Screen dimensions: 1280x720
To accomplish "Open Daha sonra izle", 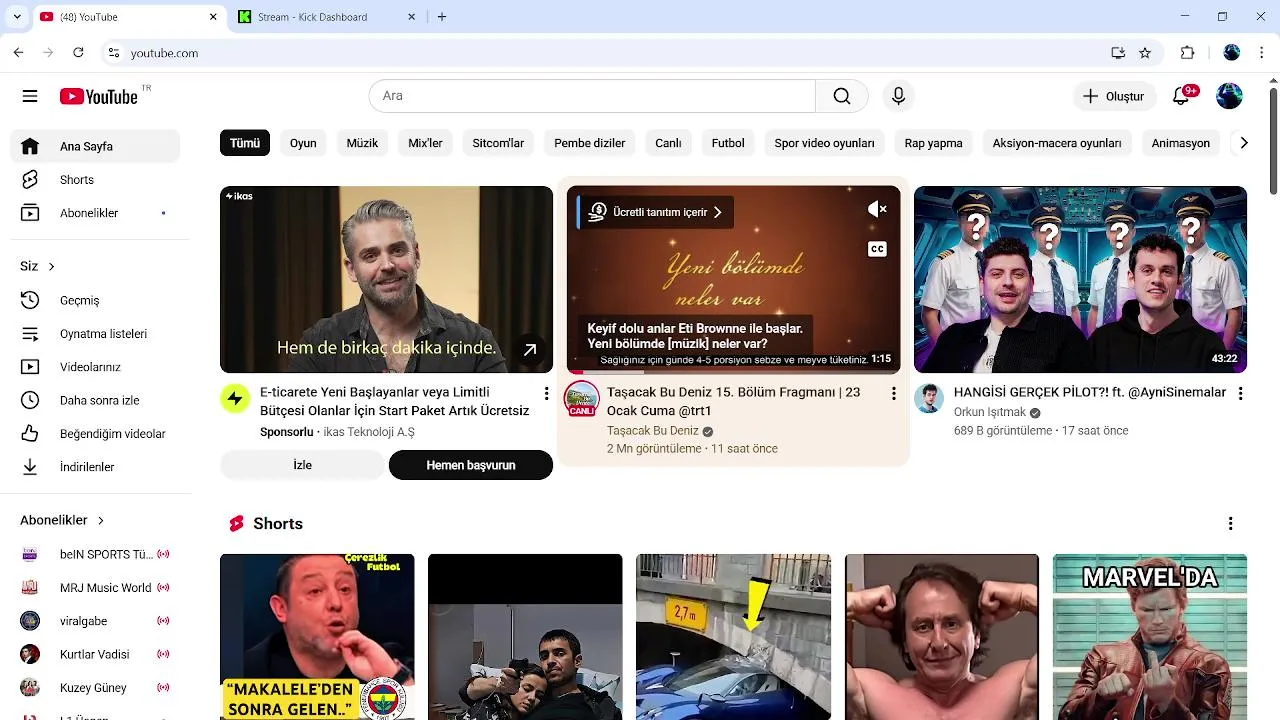I will click(x=95, y=400).
